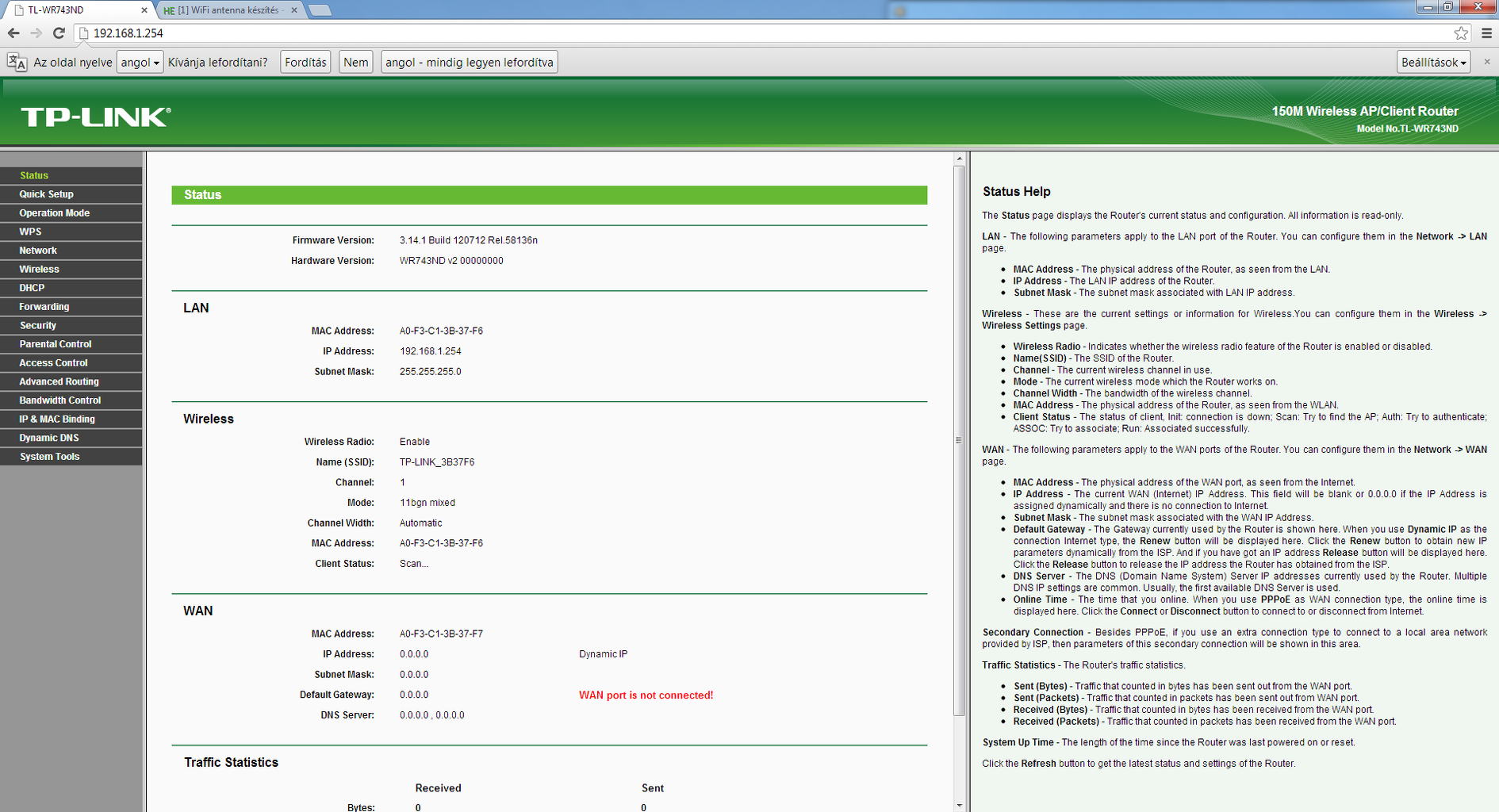Go to Dynamic DNS
Screen dimensions: 1499x812
[x=71, y=438]
